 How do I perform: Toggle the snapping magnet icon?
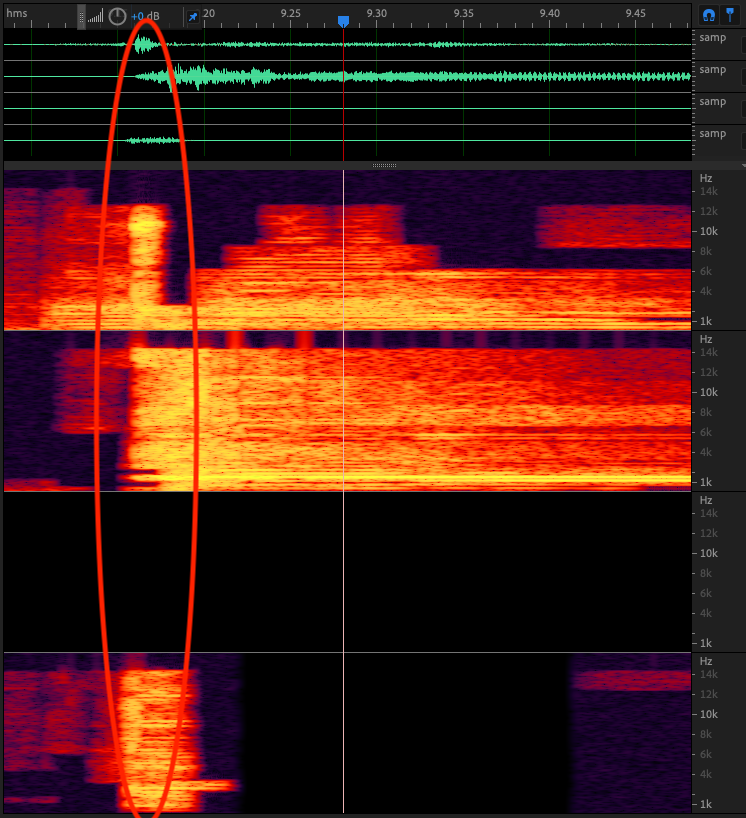(x=709, y=15)
